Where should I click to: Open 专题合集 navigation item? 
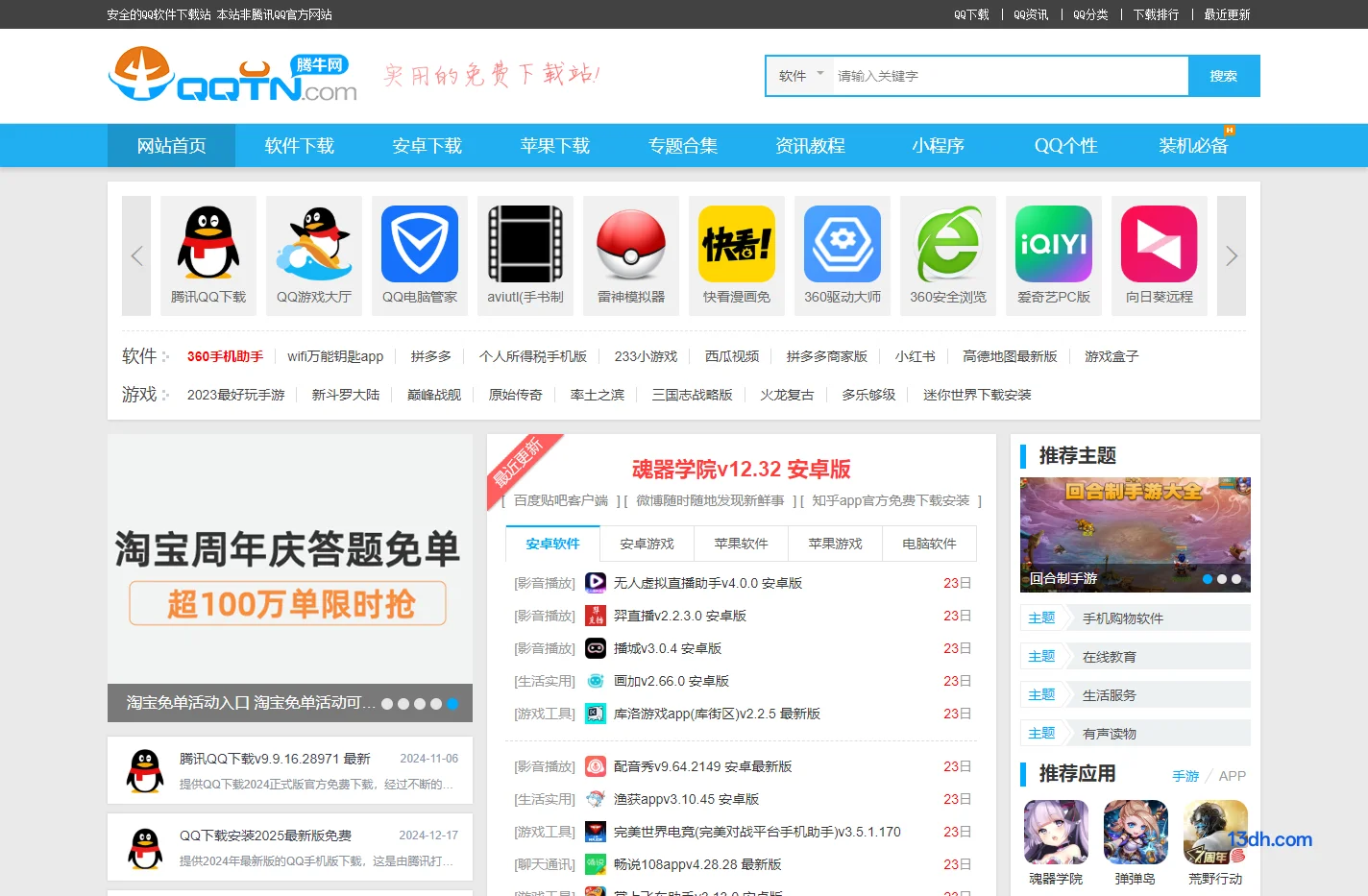(682, 145)
